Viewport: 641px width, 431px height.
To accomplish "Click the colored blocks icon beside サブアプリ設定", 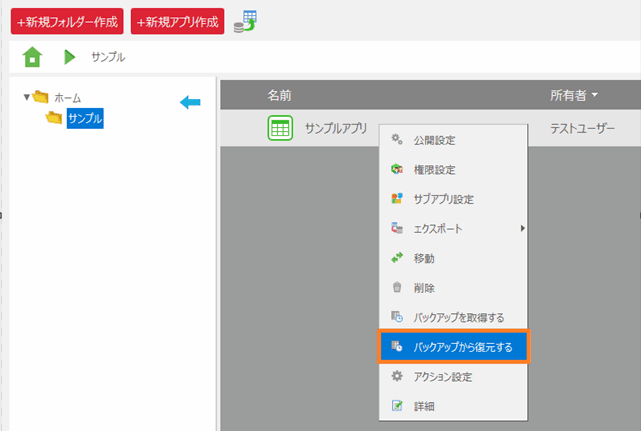I will coord(397,198).
